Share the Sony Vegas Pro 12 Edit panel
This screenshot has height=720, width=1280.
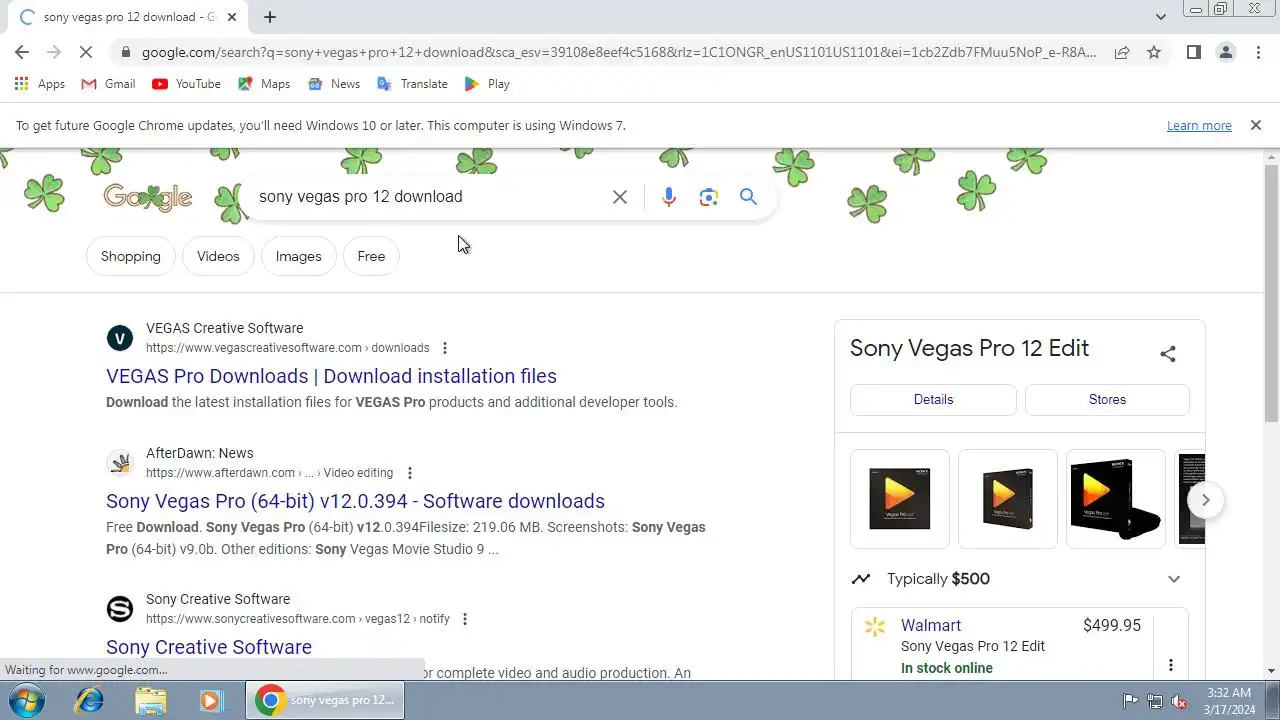[x=1168, y=353]
